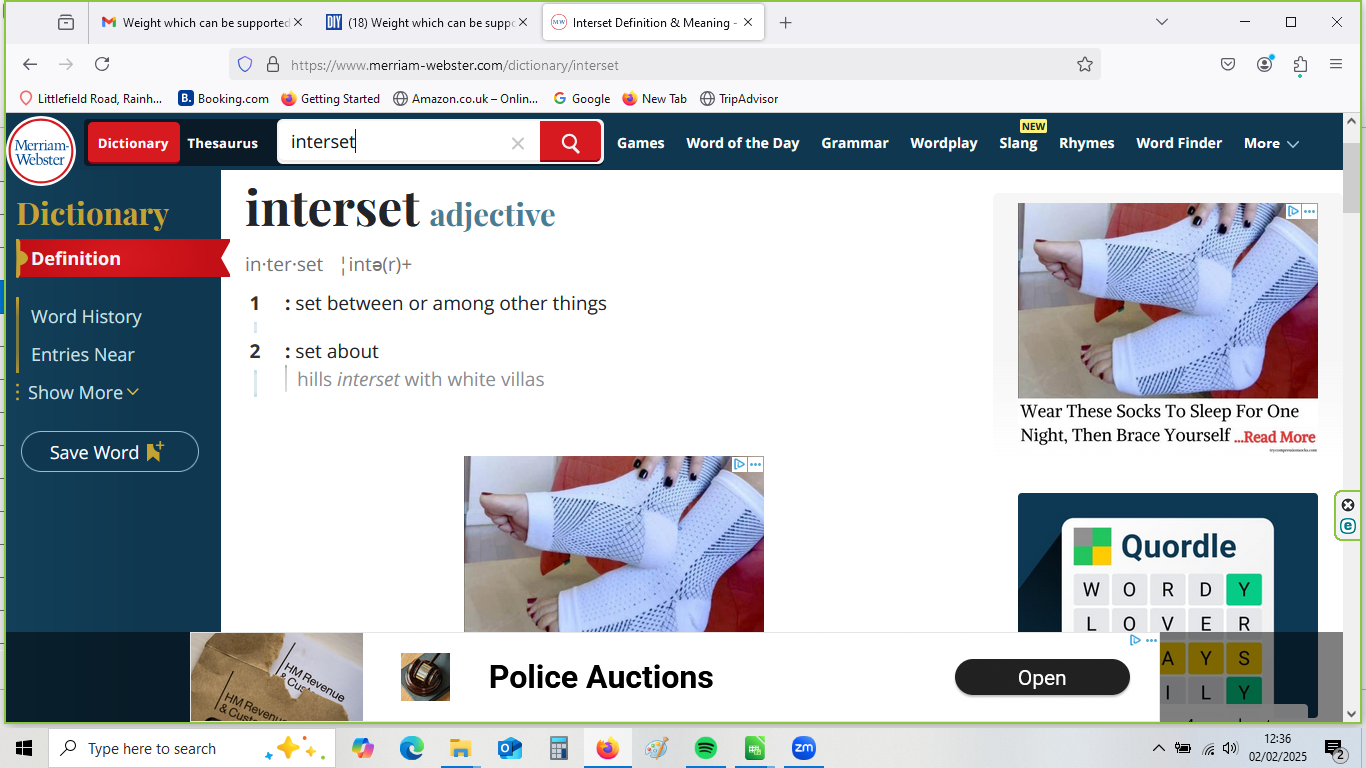Click the Merriam-Webster logo
Screen dimensions: 1366x768
[x=41, y=151]
